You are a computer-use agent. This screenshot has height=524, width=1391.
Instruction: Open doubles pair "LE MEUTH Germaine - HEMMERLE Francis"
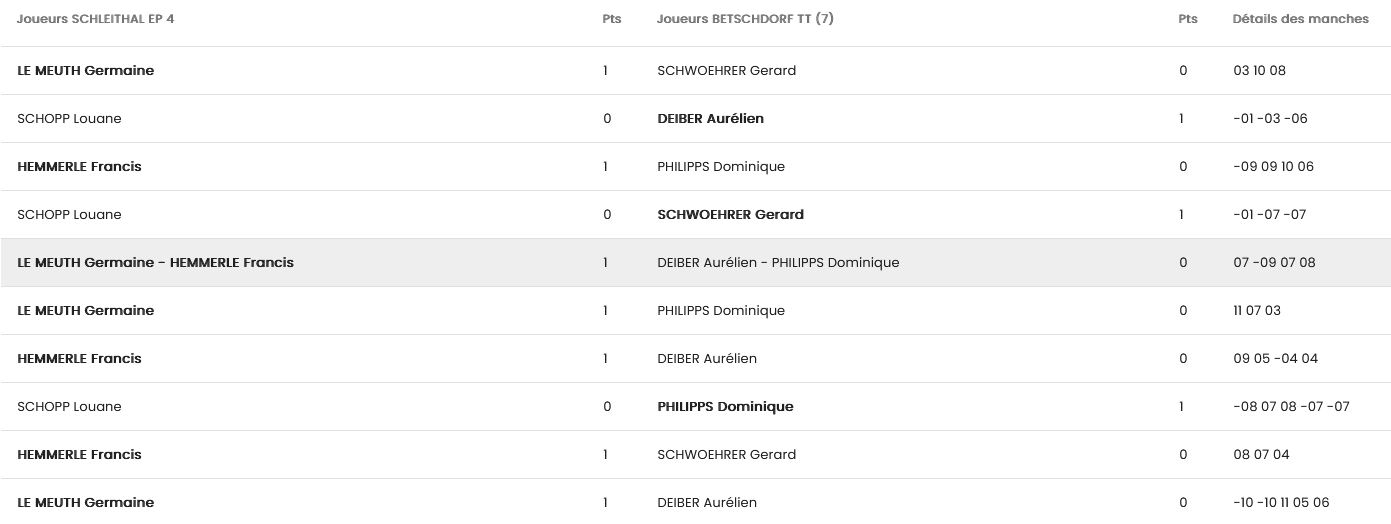156,263
